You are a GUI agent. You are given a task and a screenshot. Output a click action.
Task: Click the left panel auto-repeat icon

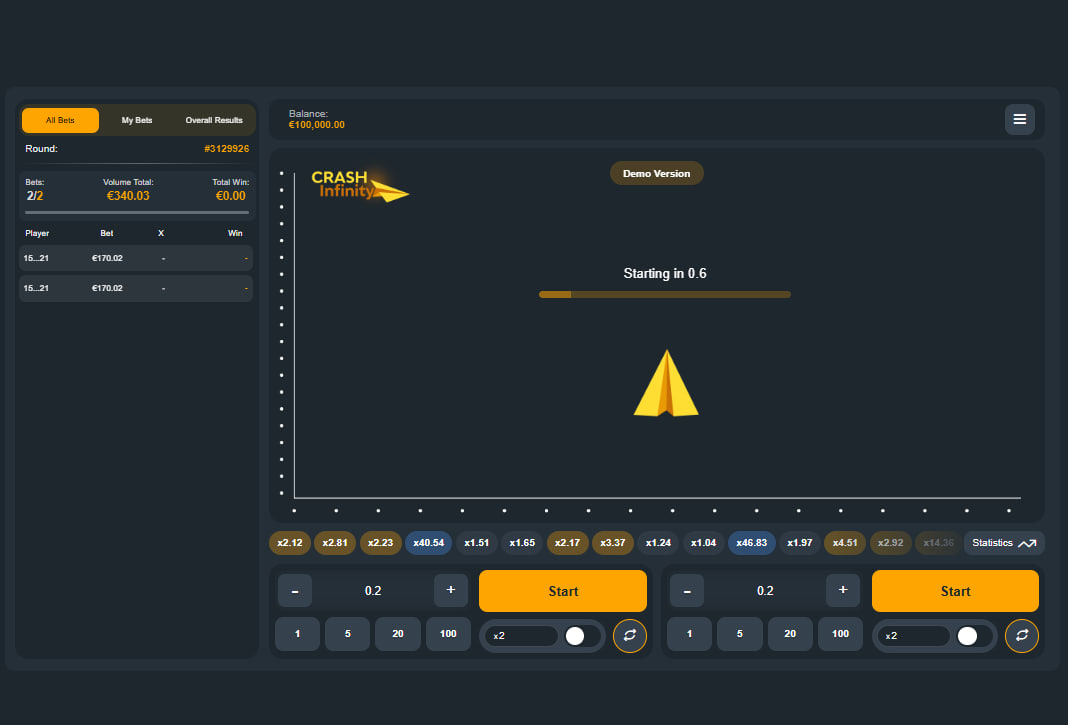click(x=629, y=635)
